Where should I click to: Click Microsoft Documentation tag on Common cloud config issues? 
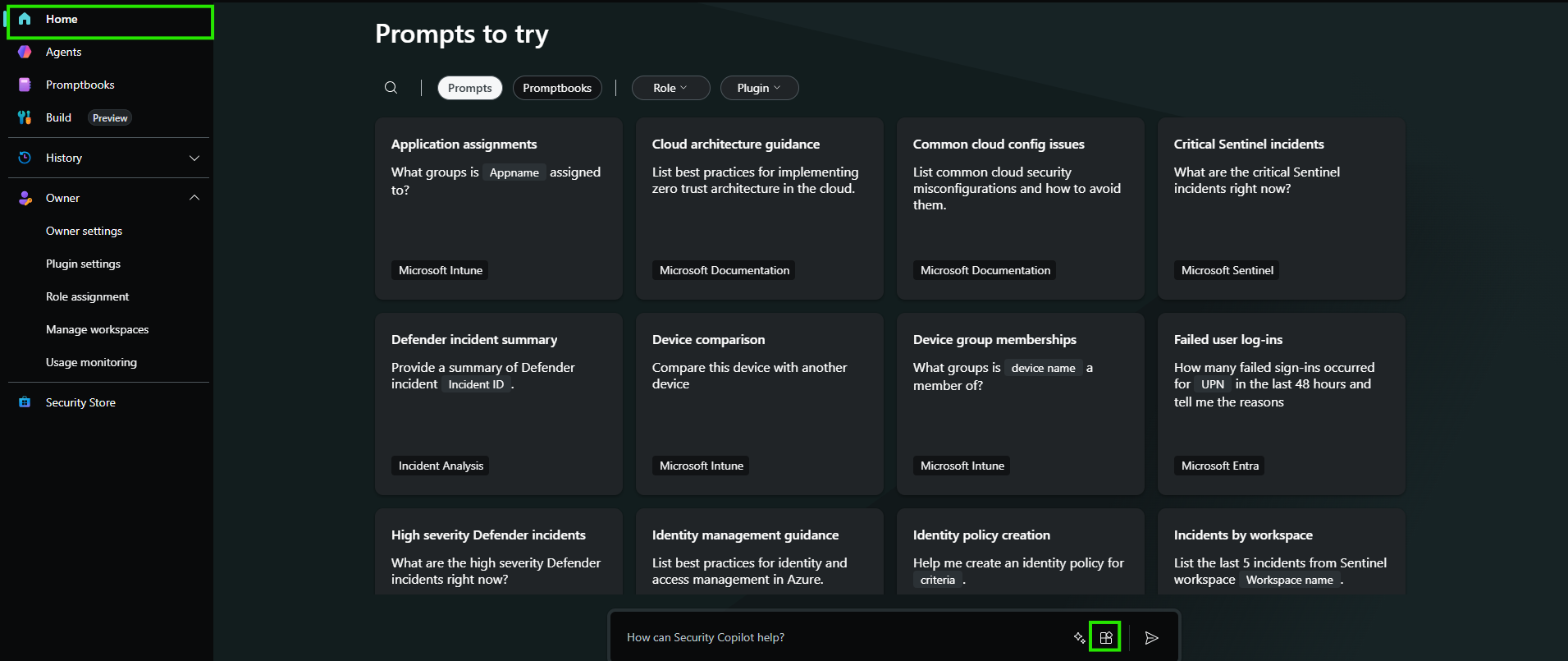985,270
